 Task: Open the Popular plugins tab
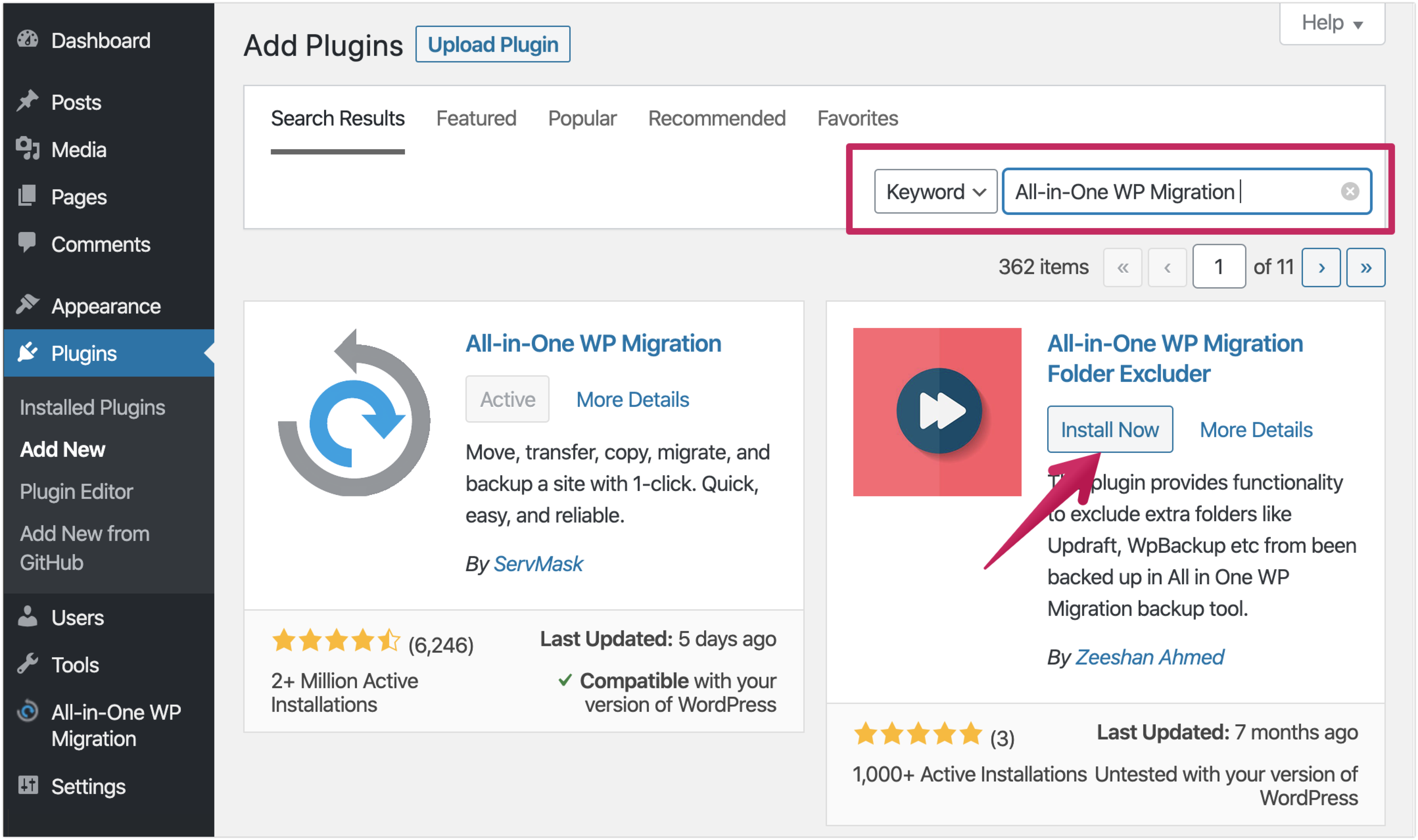point(582,118)
